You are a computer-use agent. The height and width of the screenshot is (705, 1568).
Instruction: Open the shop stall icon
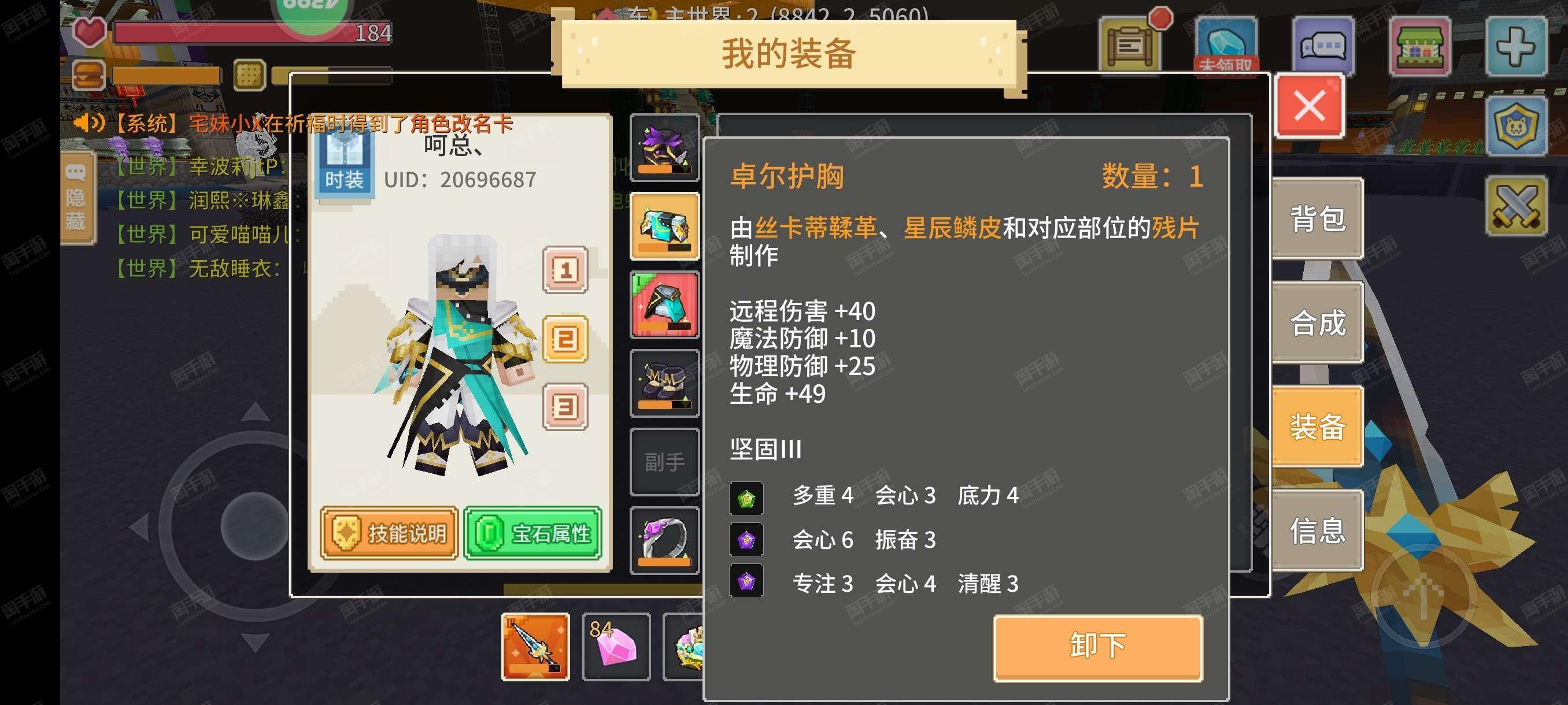pyautogui.click(x=1420, y=46)
